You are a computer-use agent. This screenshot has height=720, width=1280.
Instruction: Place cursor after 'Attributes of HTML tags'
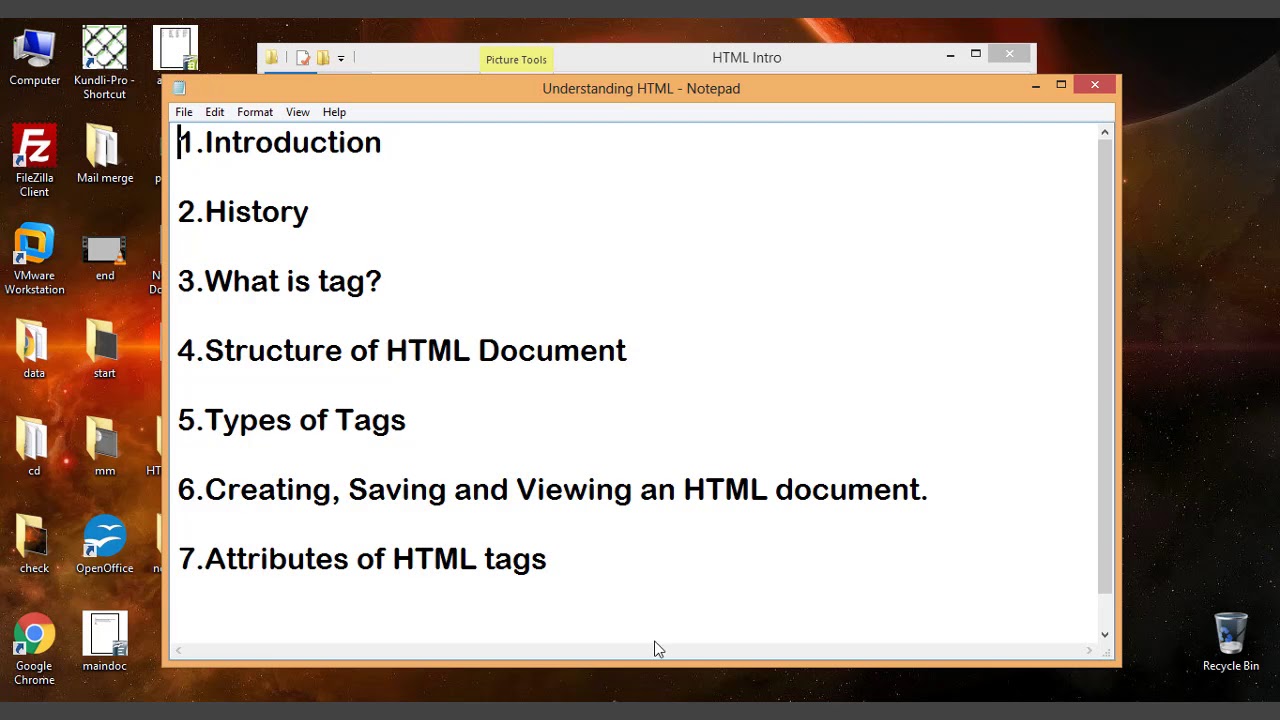pyautogui.click(x=548, y=559)
